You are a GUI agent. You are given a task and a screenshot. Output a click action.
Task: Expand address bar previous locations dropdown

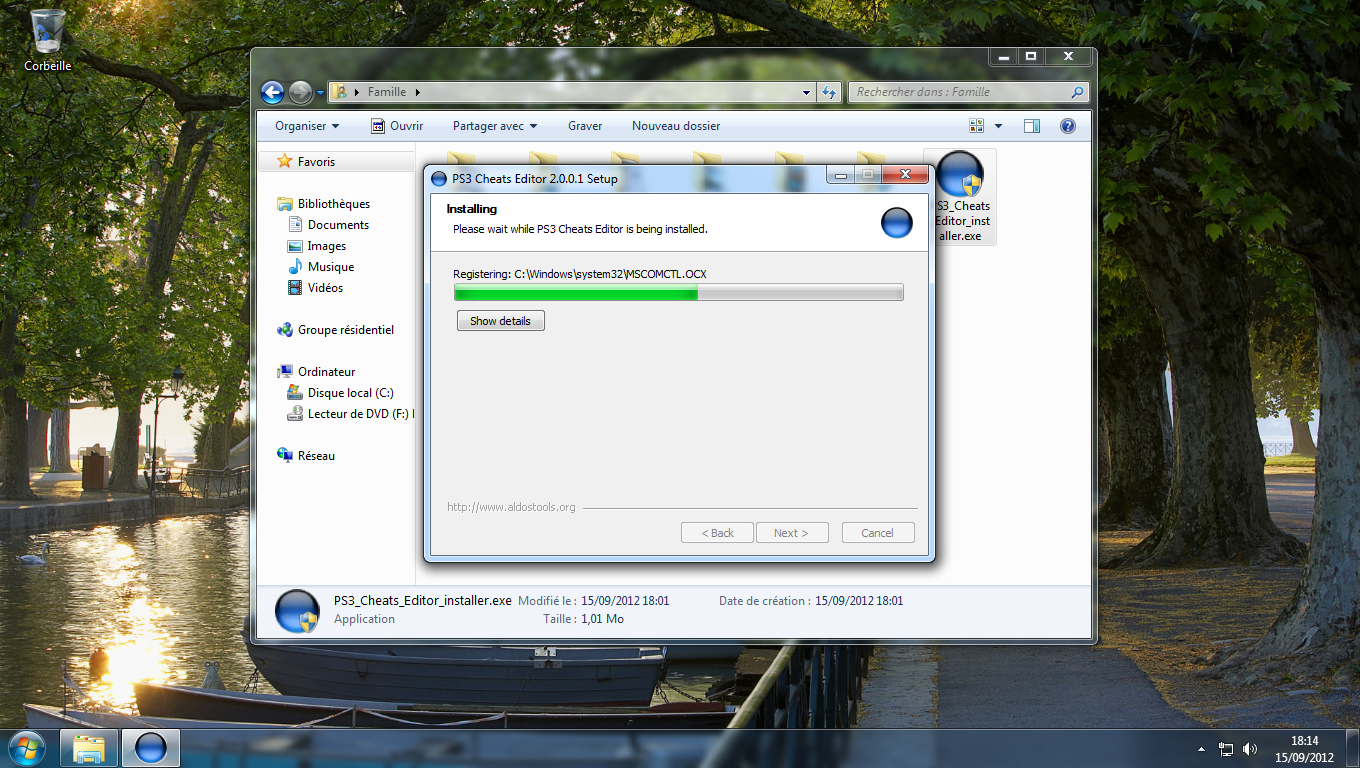click(807, 92)
